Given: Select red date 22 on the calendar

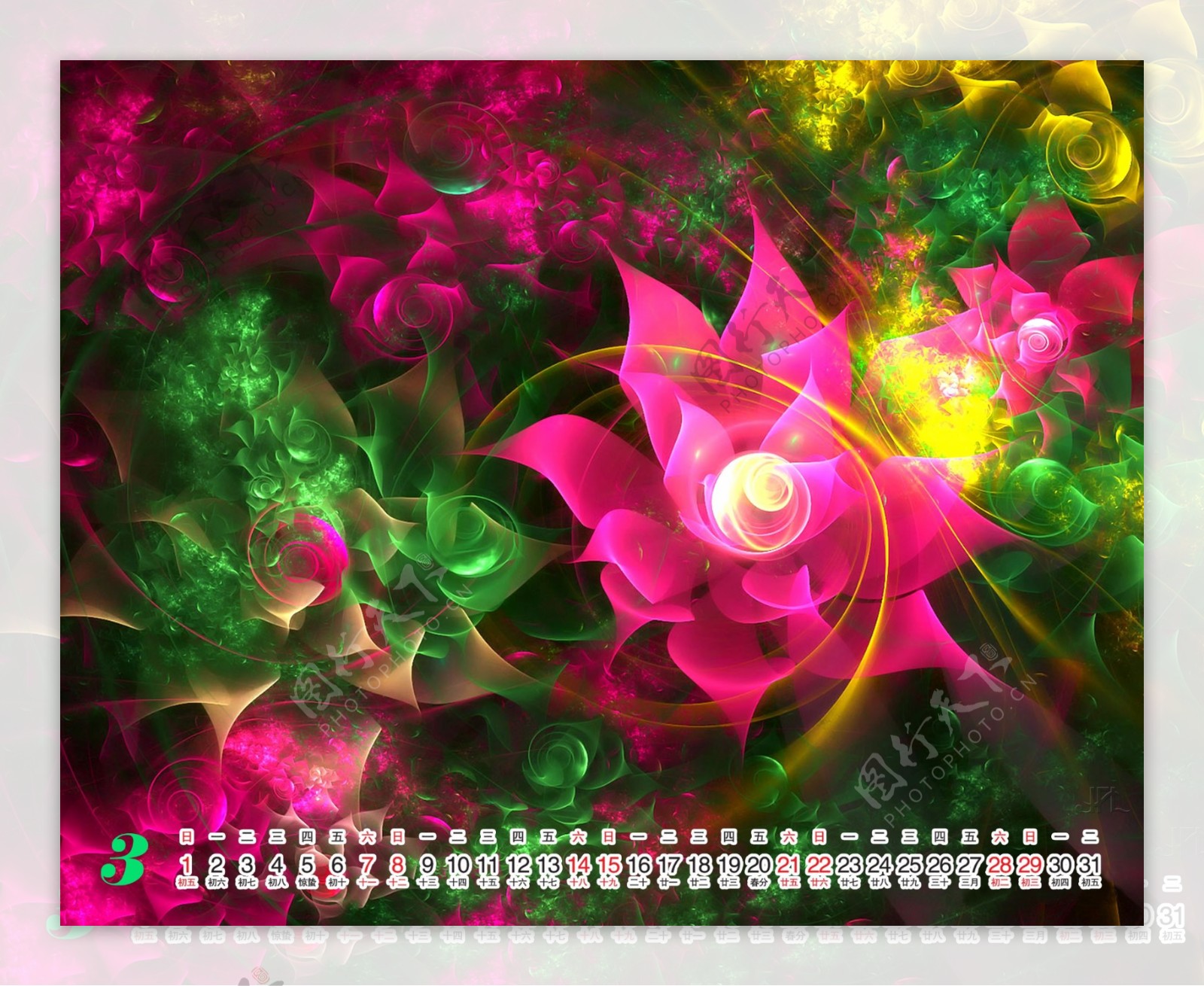Looking at the screenshot, I should (x=819, y=864).
